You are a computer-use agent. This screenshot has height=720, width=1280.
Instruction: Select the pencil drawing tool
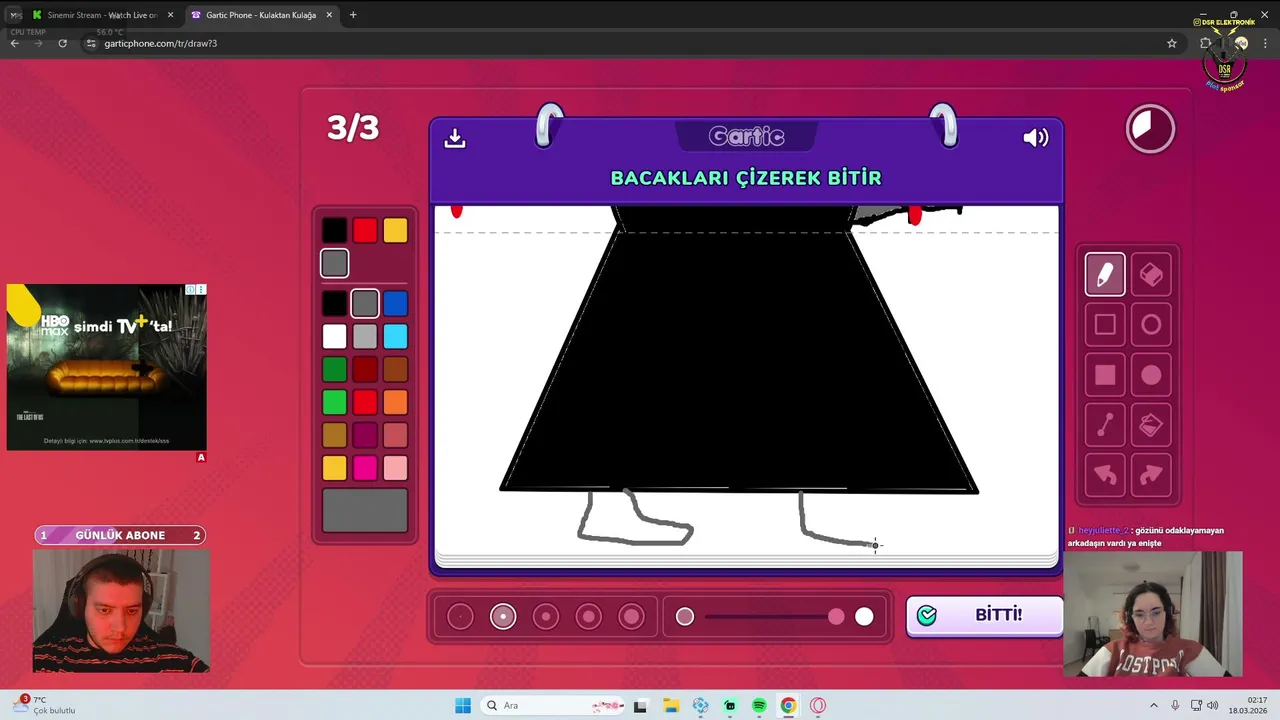click(1105, 274)
